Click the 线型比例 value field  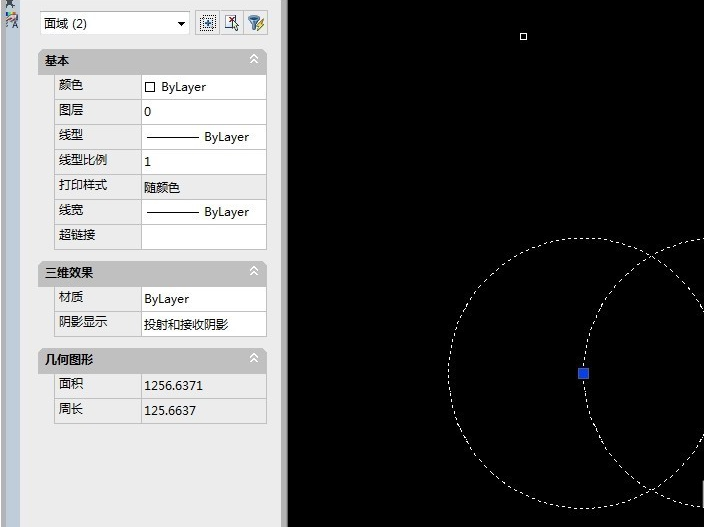click(x=203, y=162)
